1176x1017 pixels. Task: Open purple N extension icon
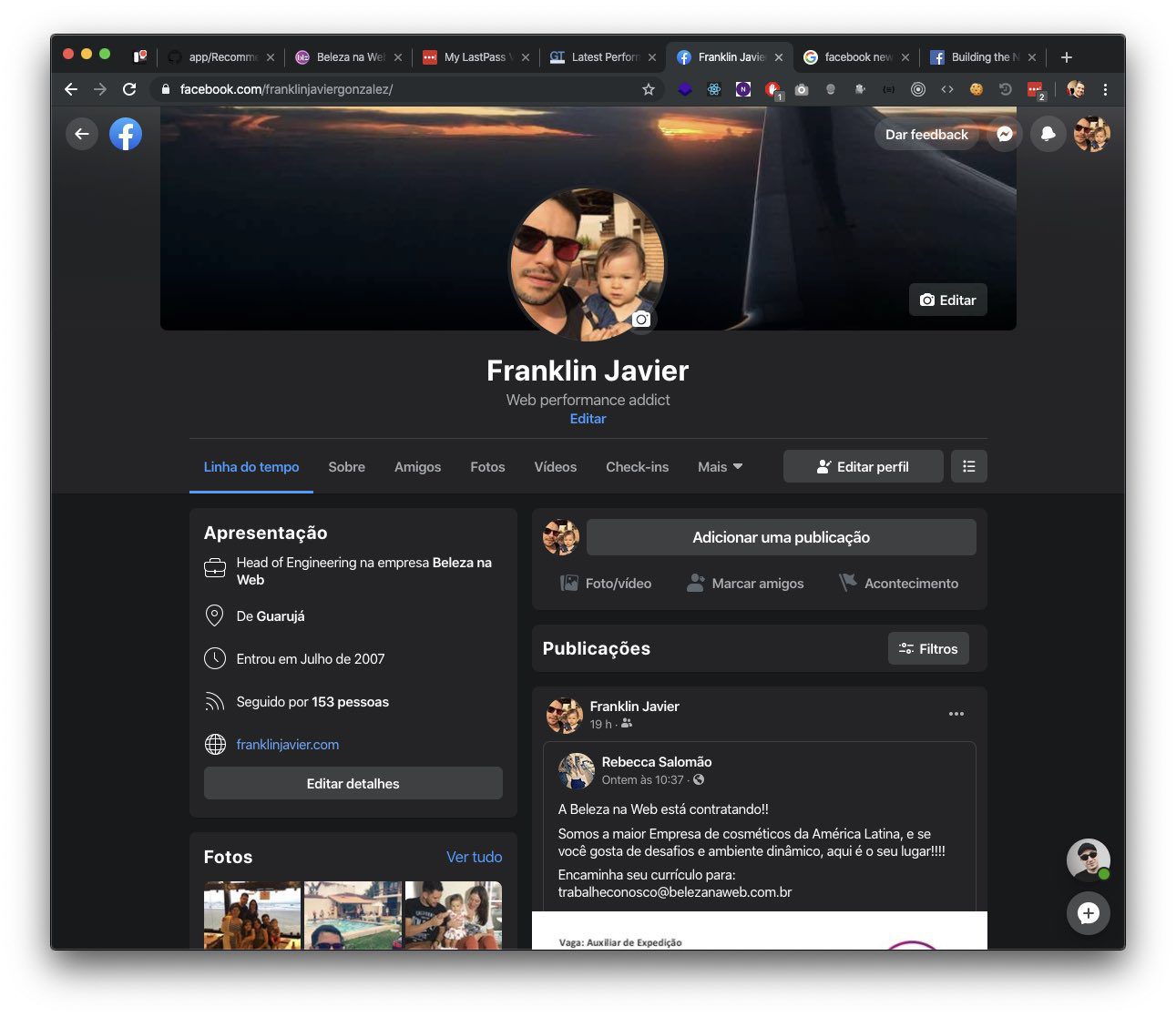click(743, 89)
